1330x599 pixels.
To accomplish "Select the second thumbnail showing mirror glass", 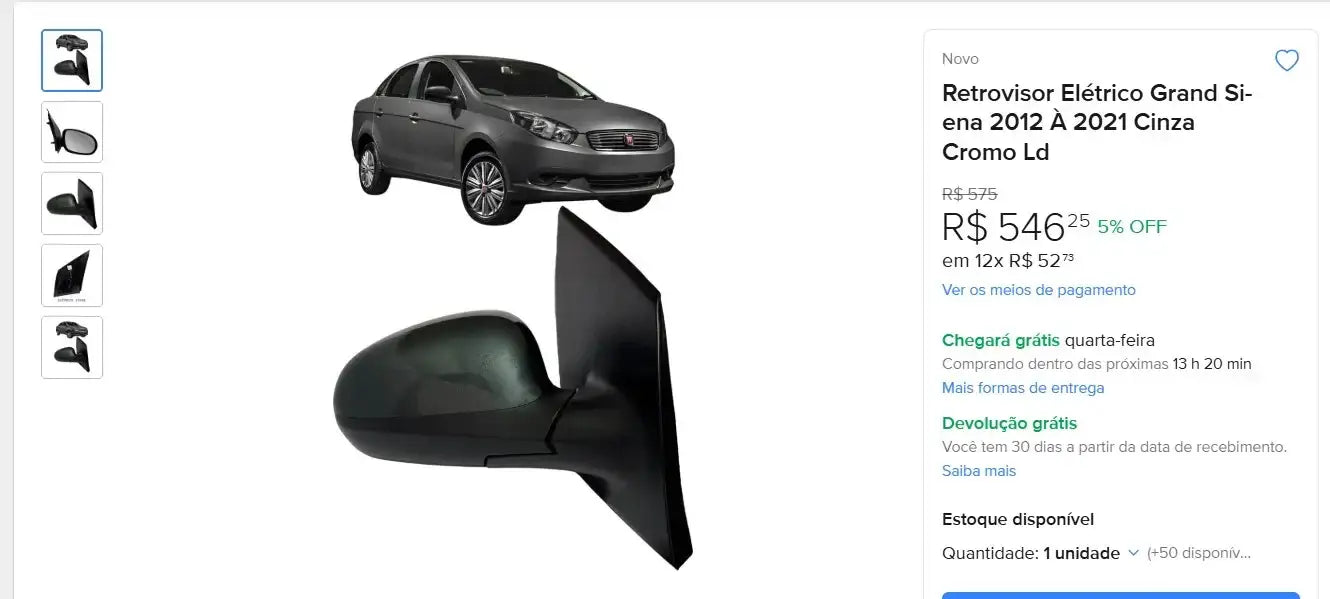I will click(x=72, y=132).
